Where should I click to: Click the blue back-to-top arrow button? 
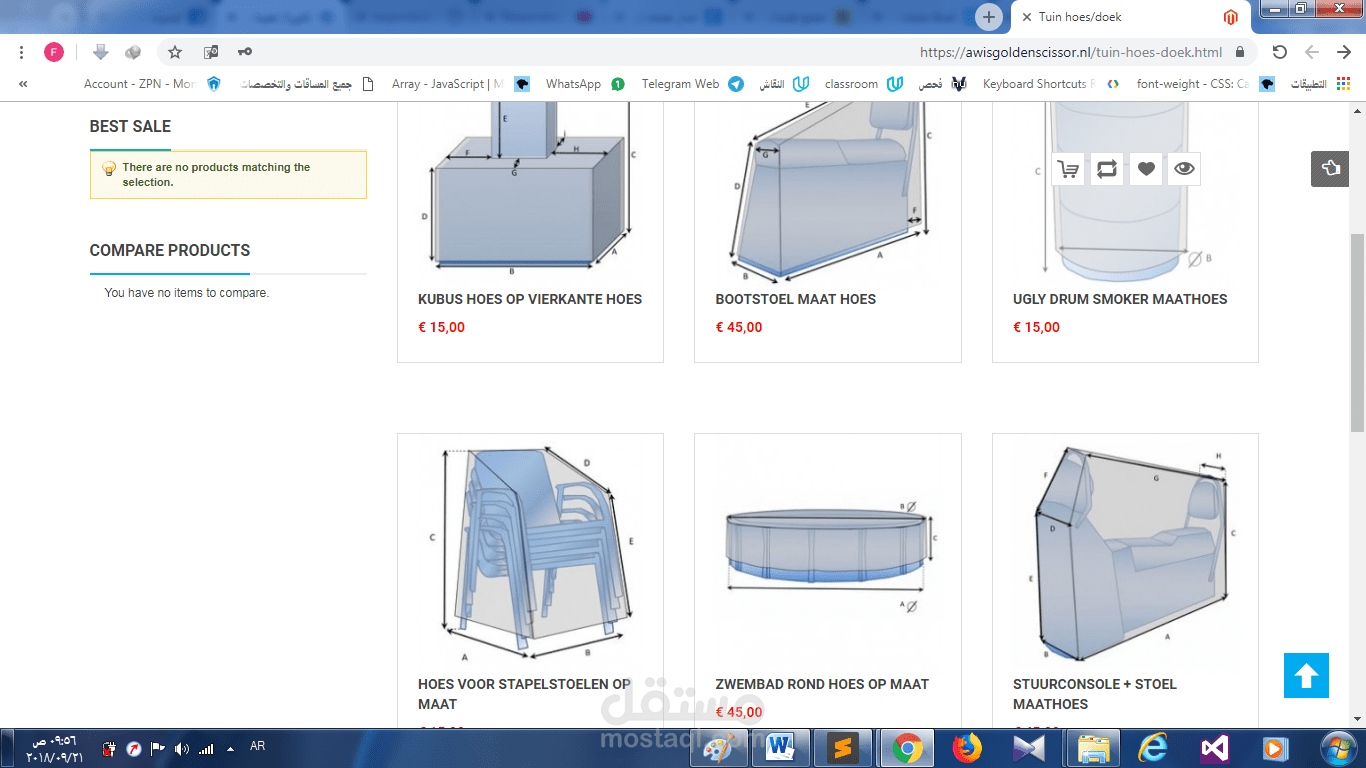(x=1306, y=675)
